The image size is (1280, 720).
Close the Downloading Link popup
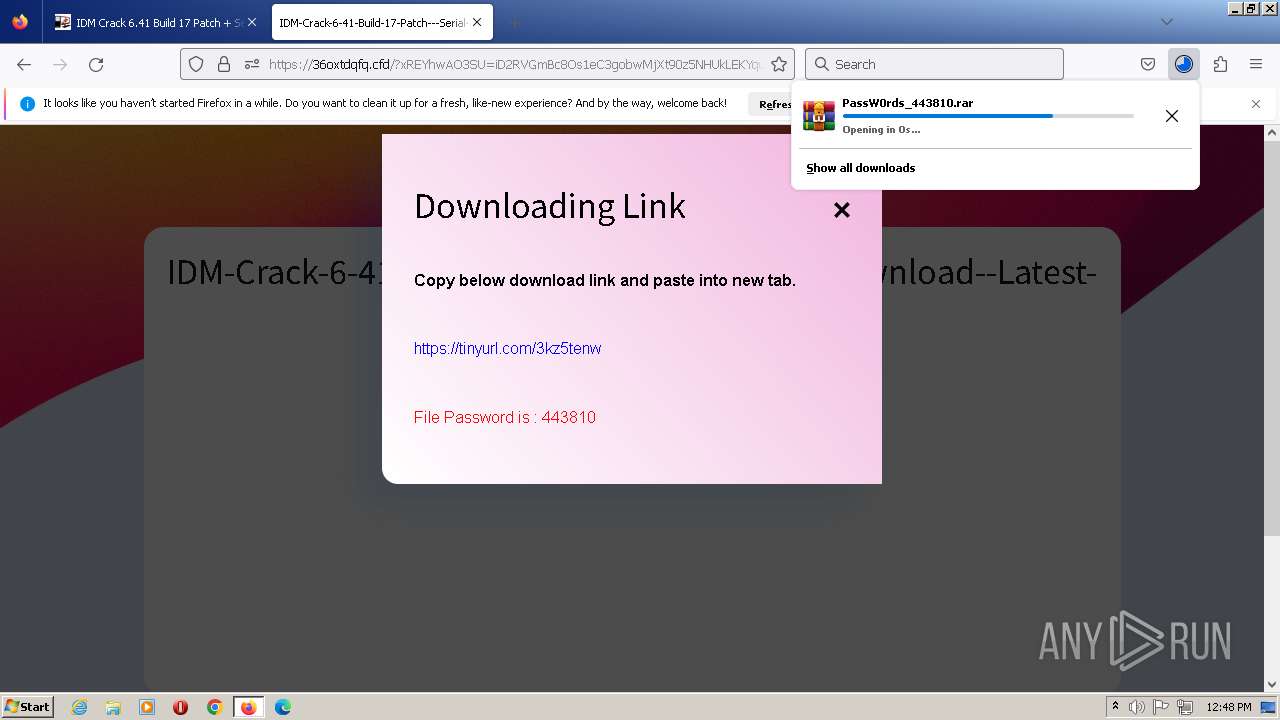842,210
